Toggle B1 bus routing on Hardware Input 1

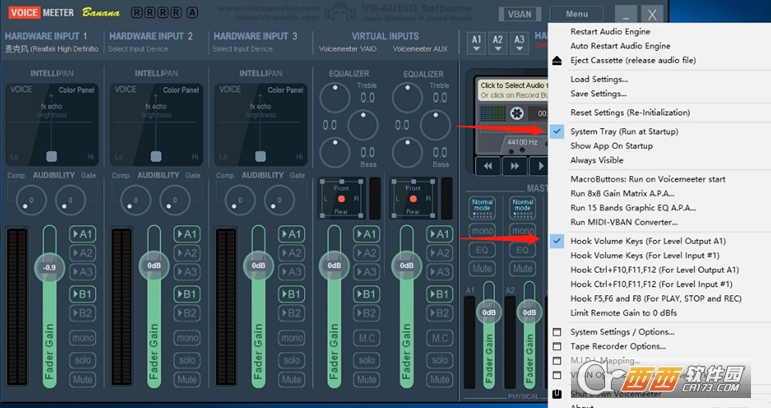pos(83,294)
